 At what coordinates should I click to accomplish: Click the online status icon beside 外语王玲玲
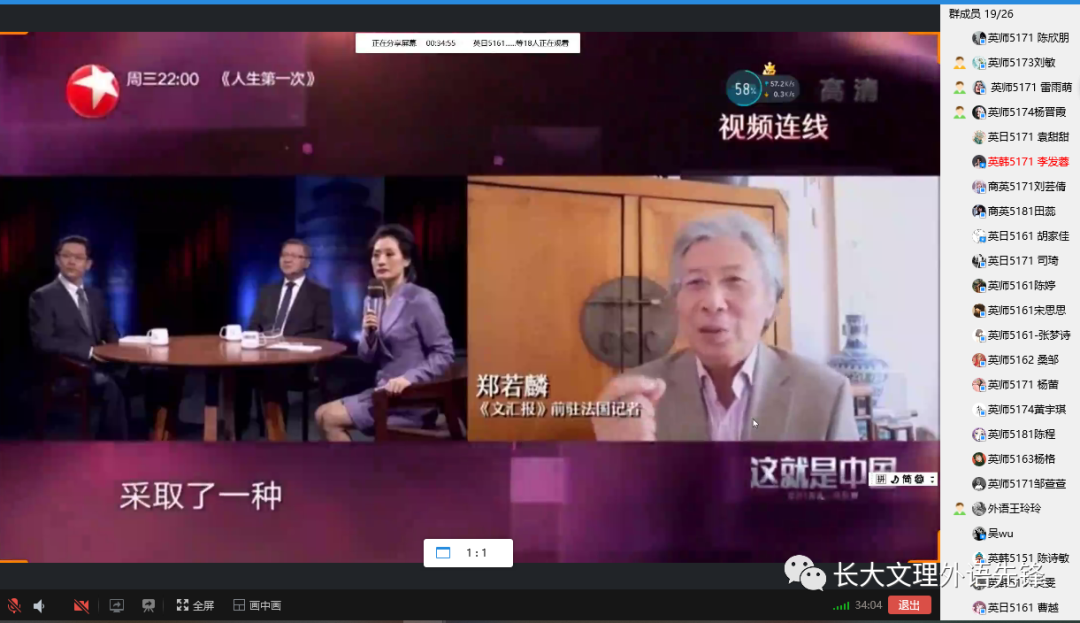point(959,508)
